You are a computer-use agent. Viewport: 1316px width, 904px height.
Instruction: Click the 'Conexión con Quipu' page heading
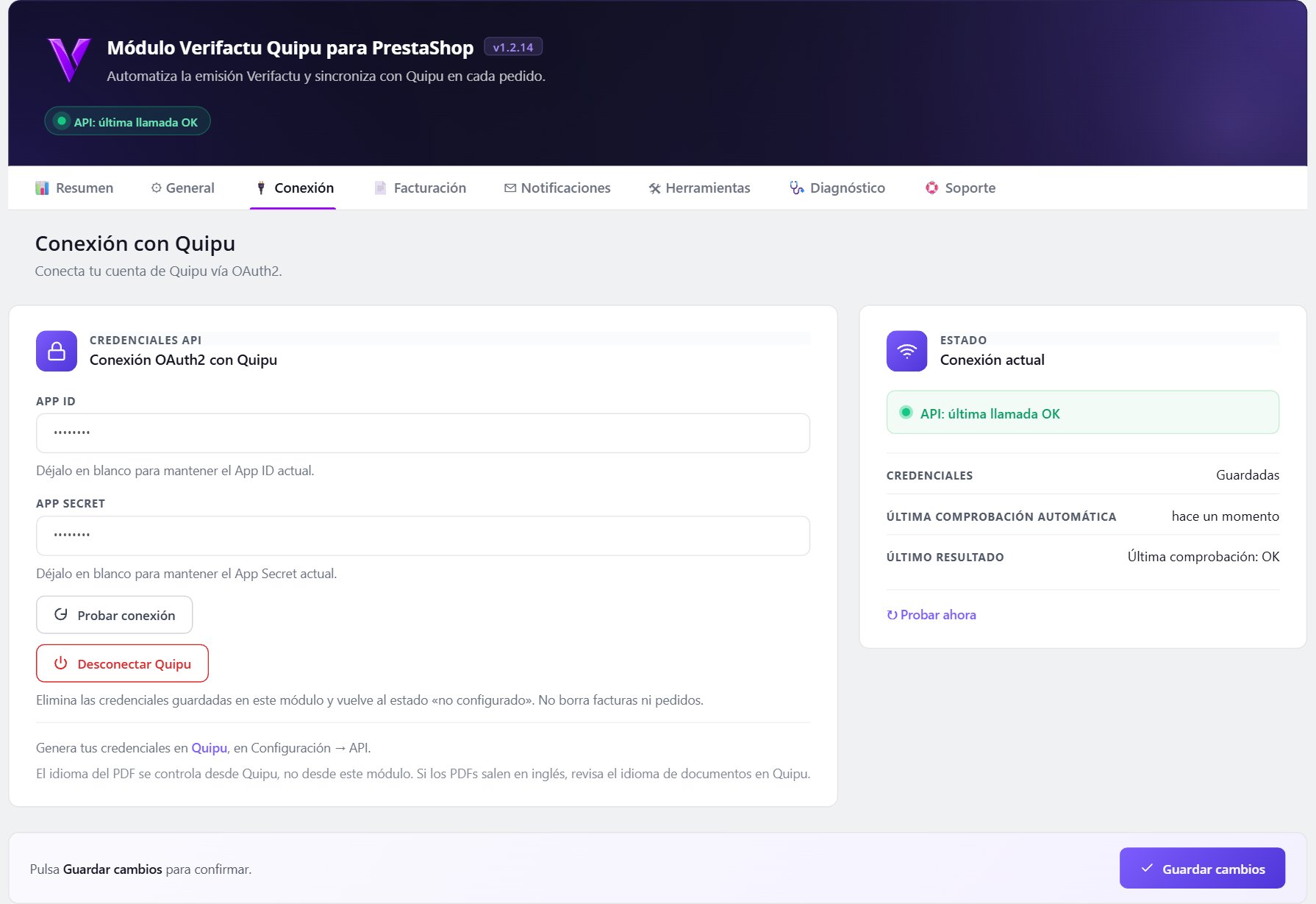point(135,243)
